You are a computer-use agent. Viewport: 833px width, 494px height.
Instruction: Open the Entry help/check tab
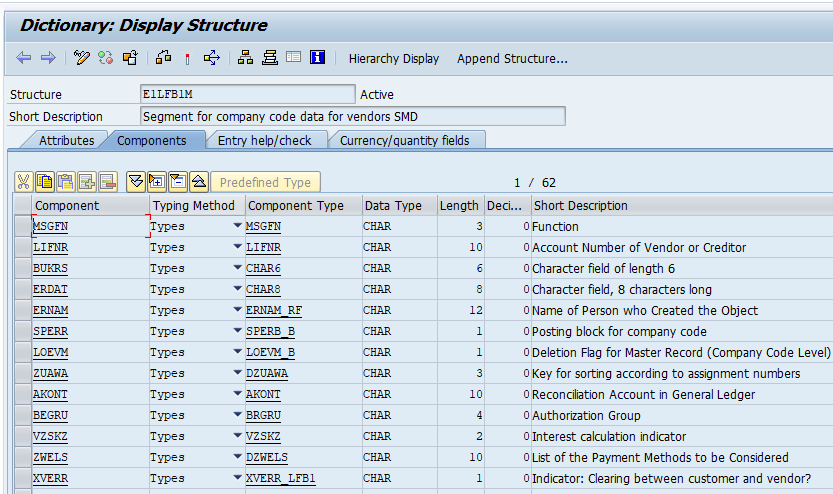click(265, 141)
